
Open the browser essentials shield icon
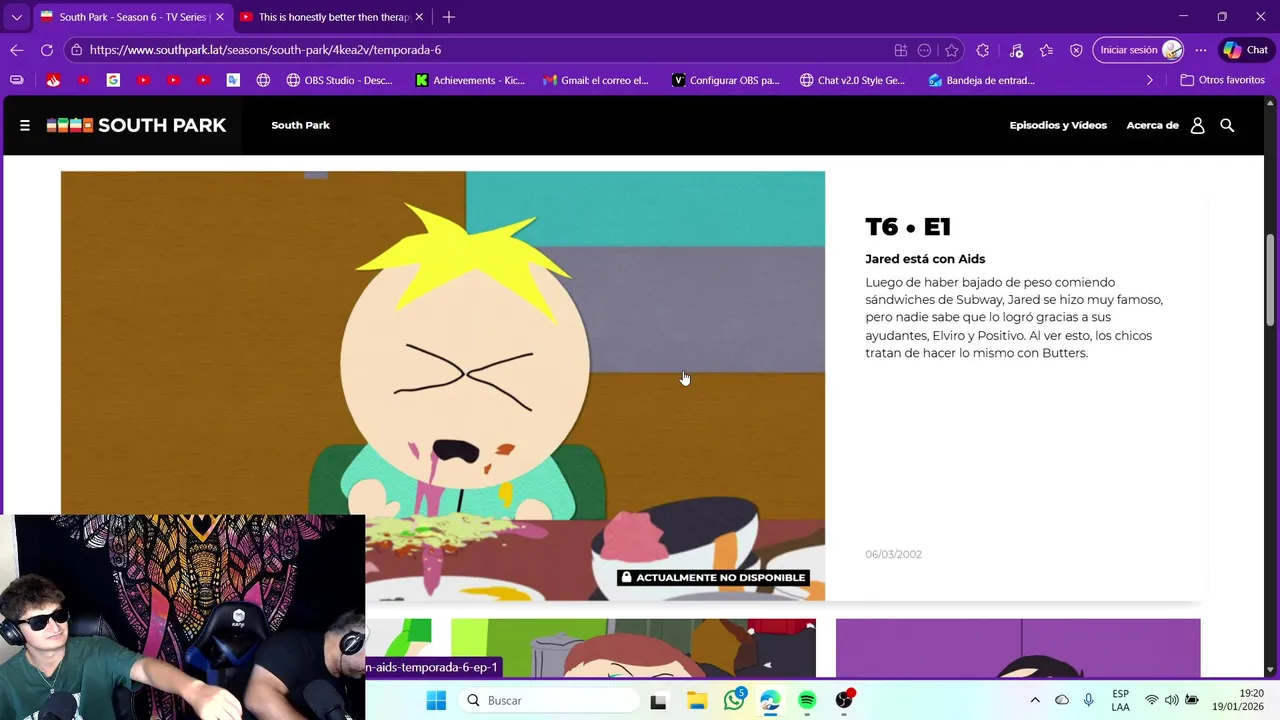pyautogui.click(x=1076, y=50)
